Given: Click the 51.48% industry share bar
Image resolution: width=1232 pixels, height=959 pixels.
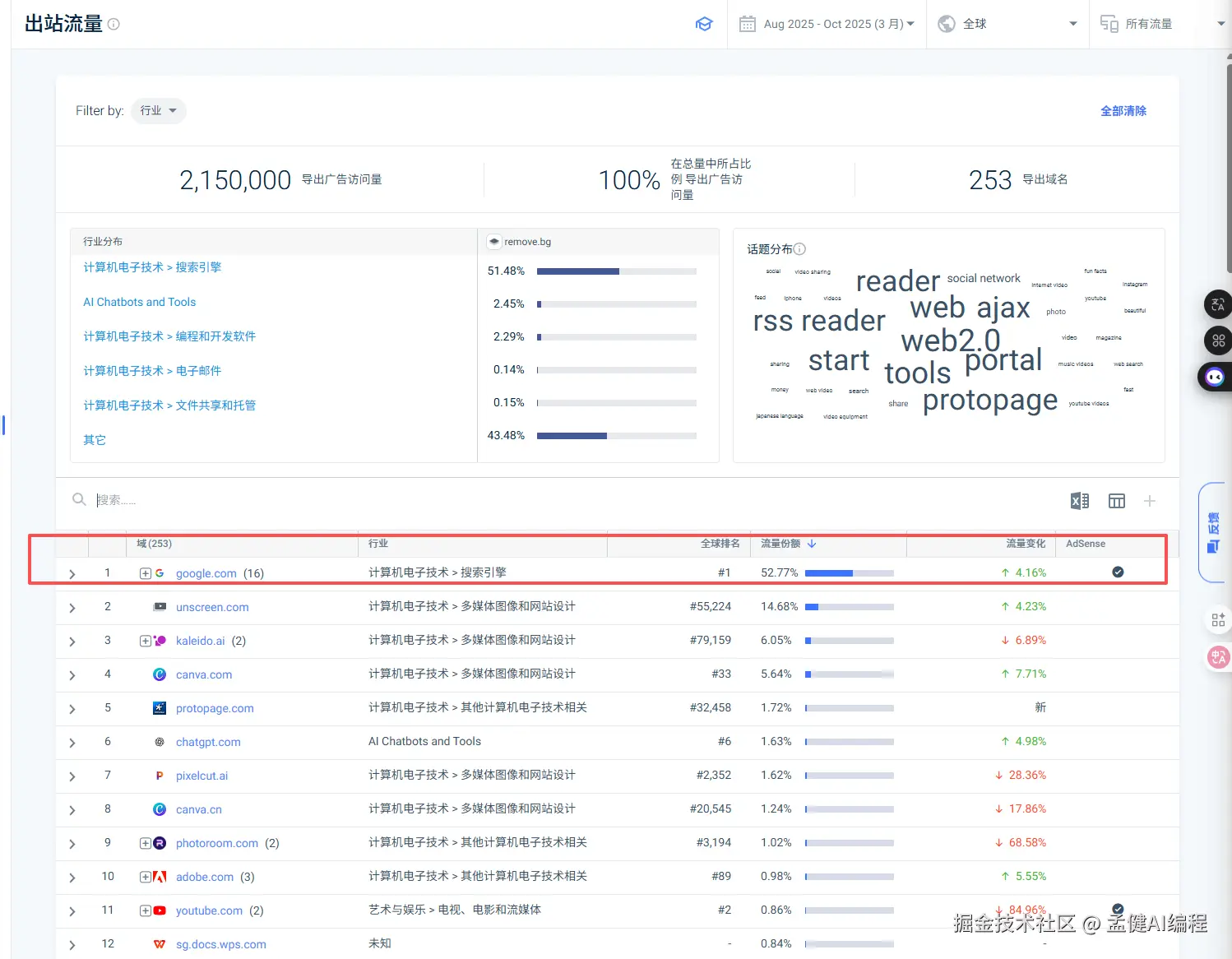Looking at the screenshot, I should (x=617, y=271).
